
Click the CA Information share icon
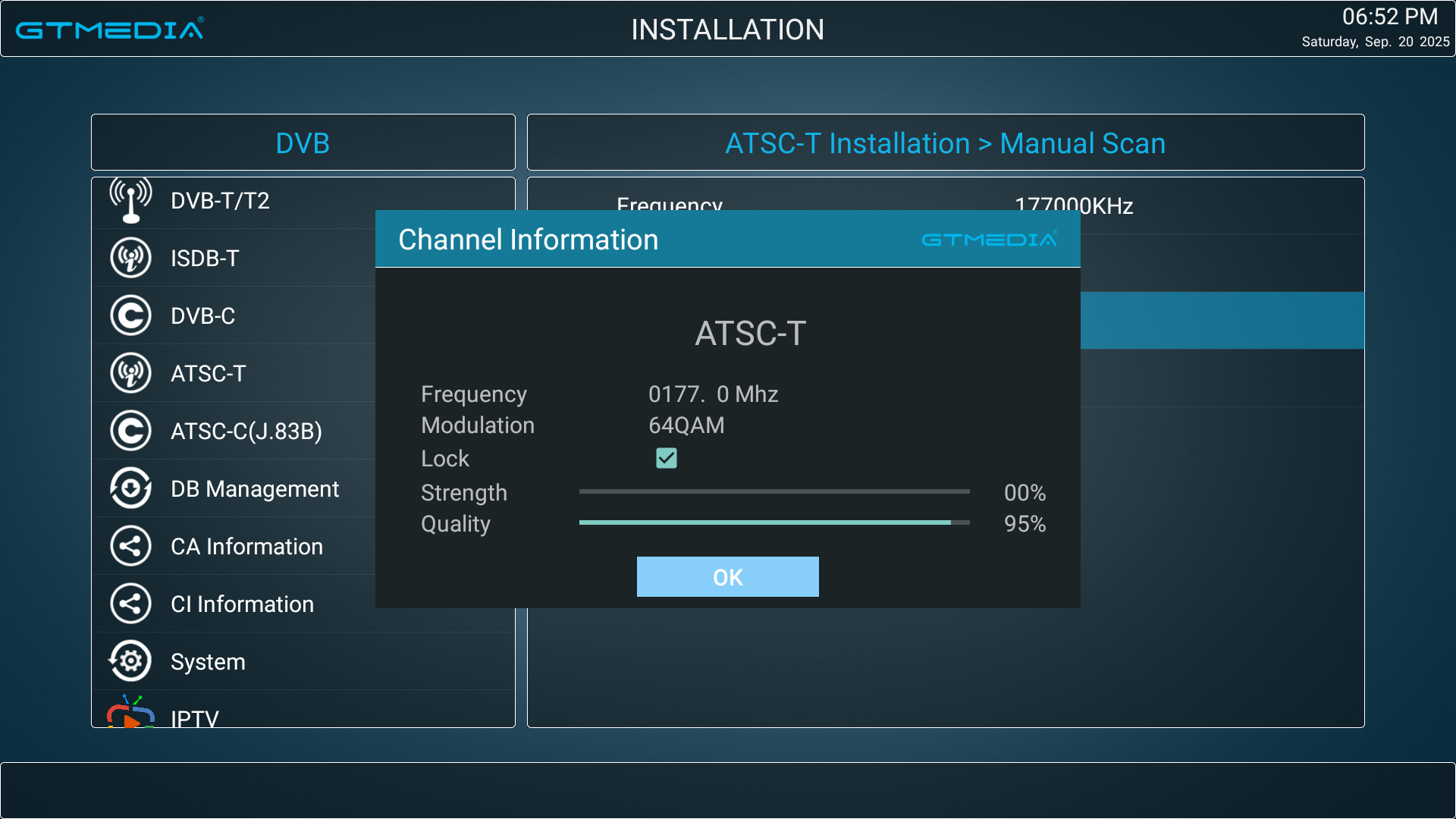pos(130,546)
